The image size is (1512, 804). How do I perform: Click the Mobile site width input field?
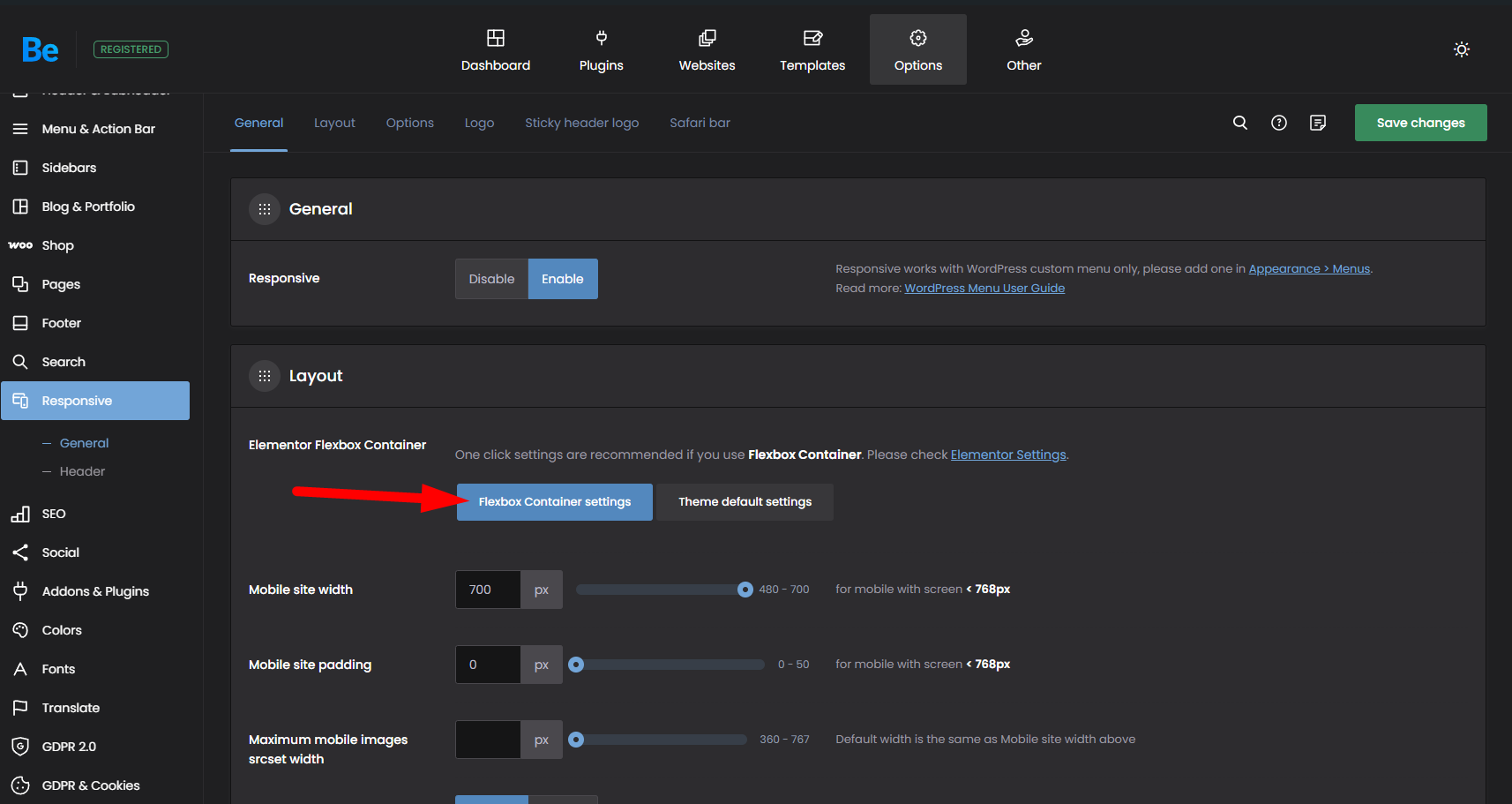click(x=488, y=590)
